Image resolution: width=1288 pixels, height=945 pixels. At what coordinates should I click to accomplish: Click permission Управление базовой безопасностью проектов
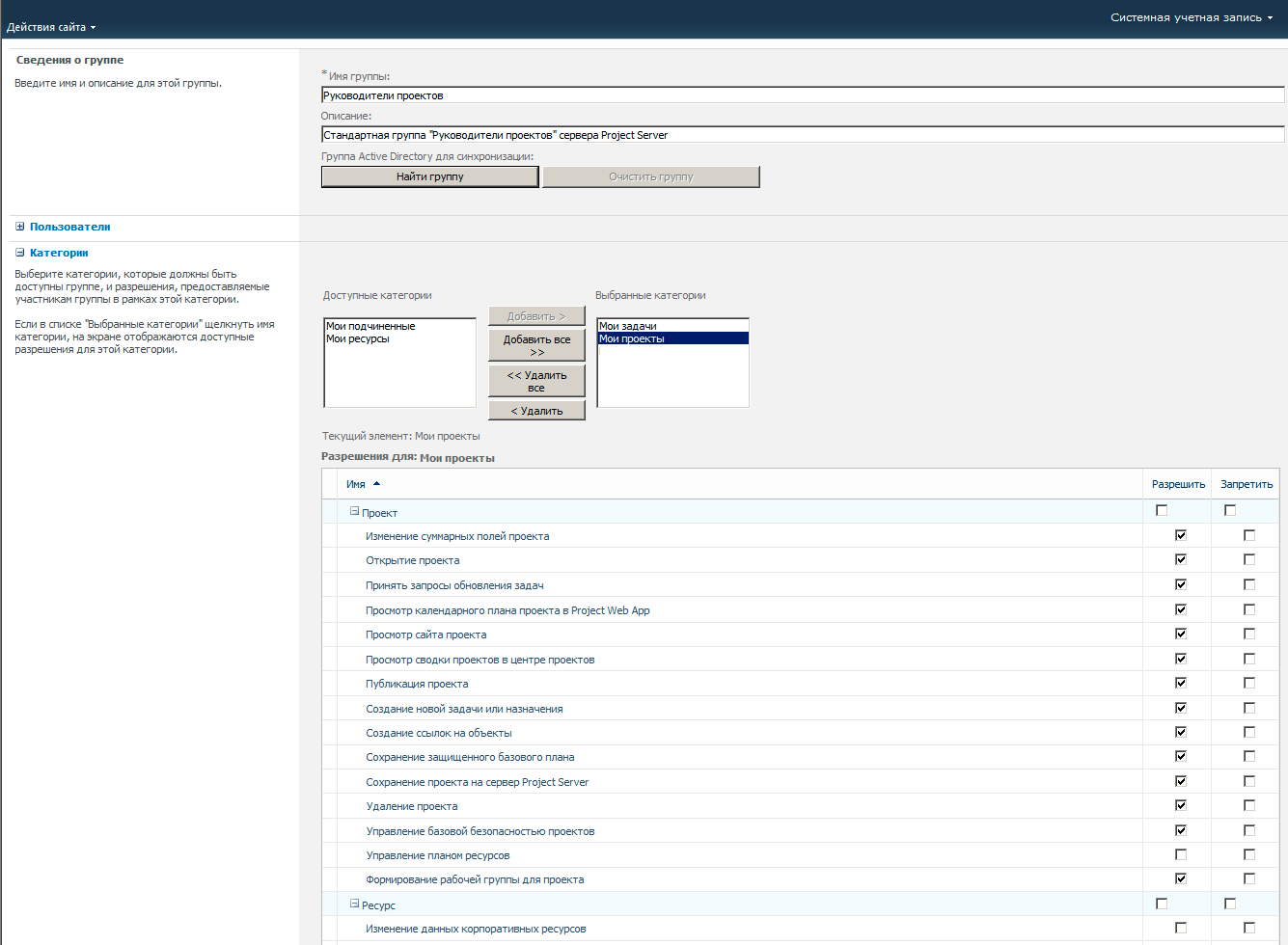pos(480,831)
